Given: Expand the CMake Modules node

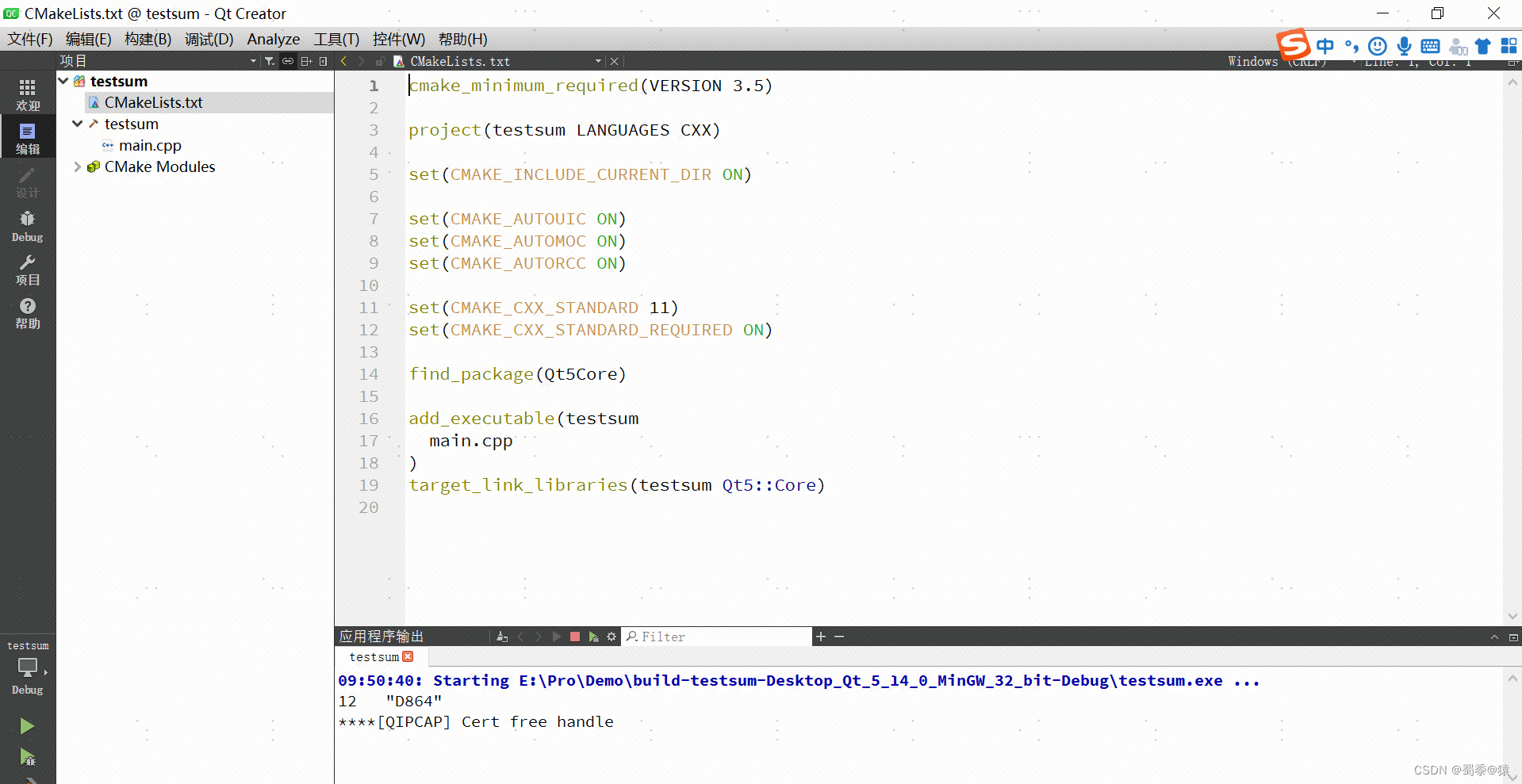Looking at the screenshot, I should (x=78, y=166).
